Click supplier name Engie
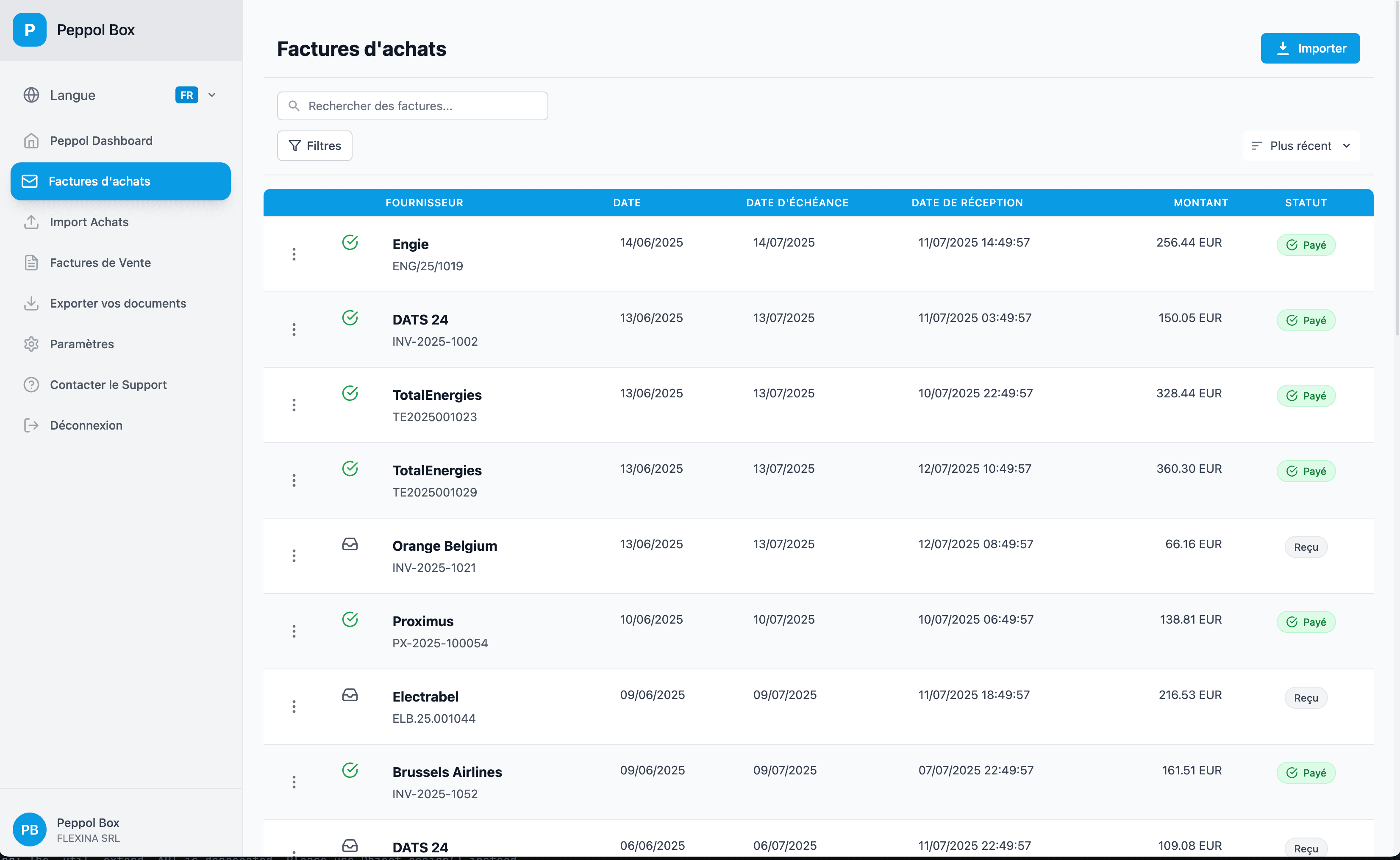 [x=410, y=244]
